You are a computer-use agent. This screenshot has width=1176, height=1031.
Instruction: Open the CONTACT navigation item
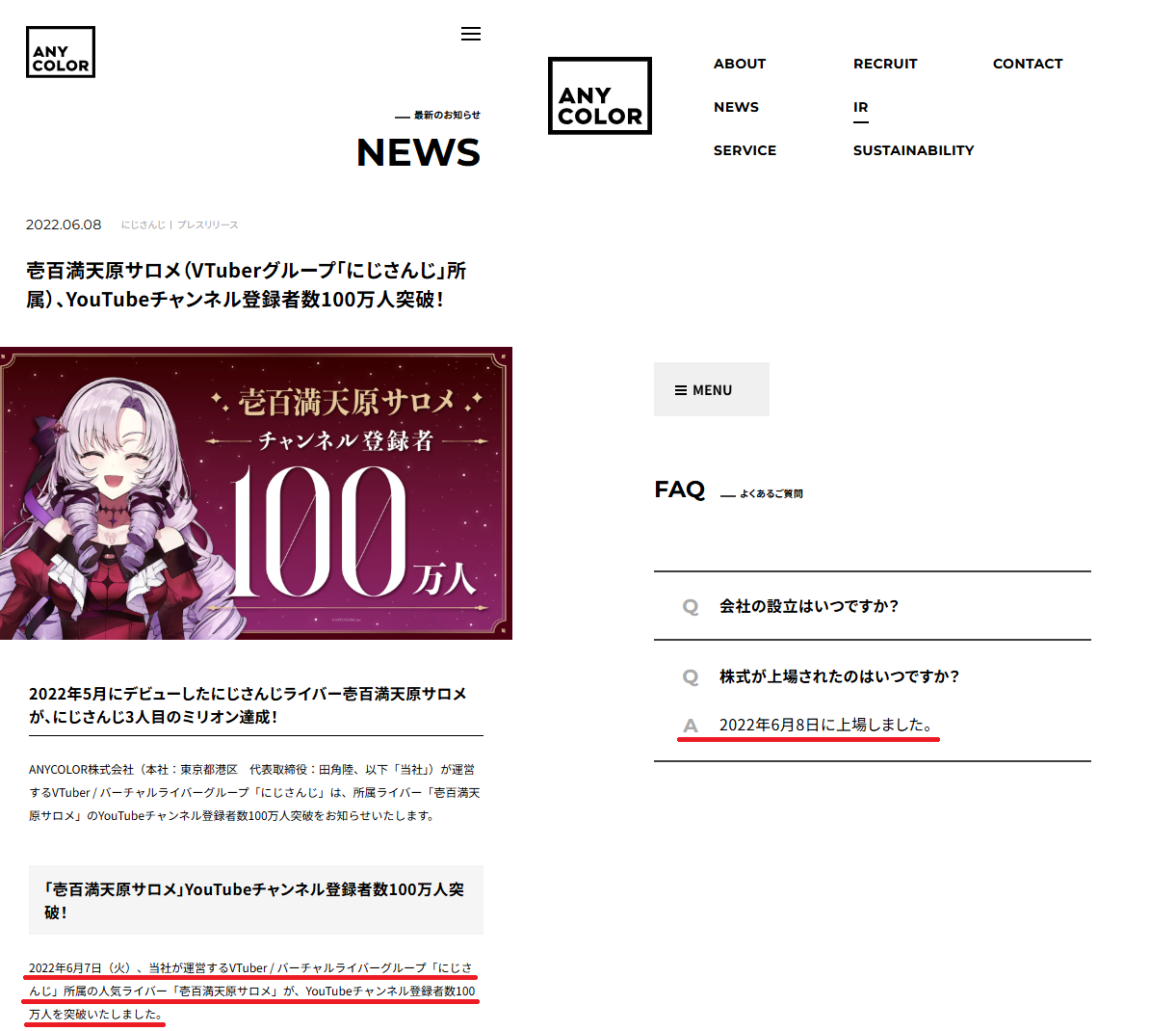pos(1028,64)
